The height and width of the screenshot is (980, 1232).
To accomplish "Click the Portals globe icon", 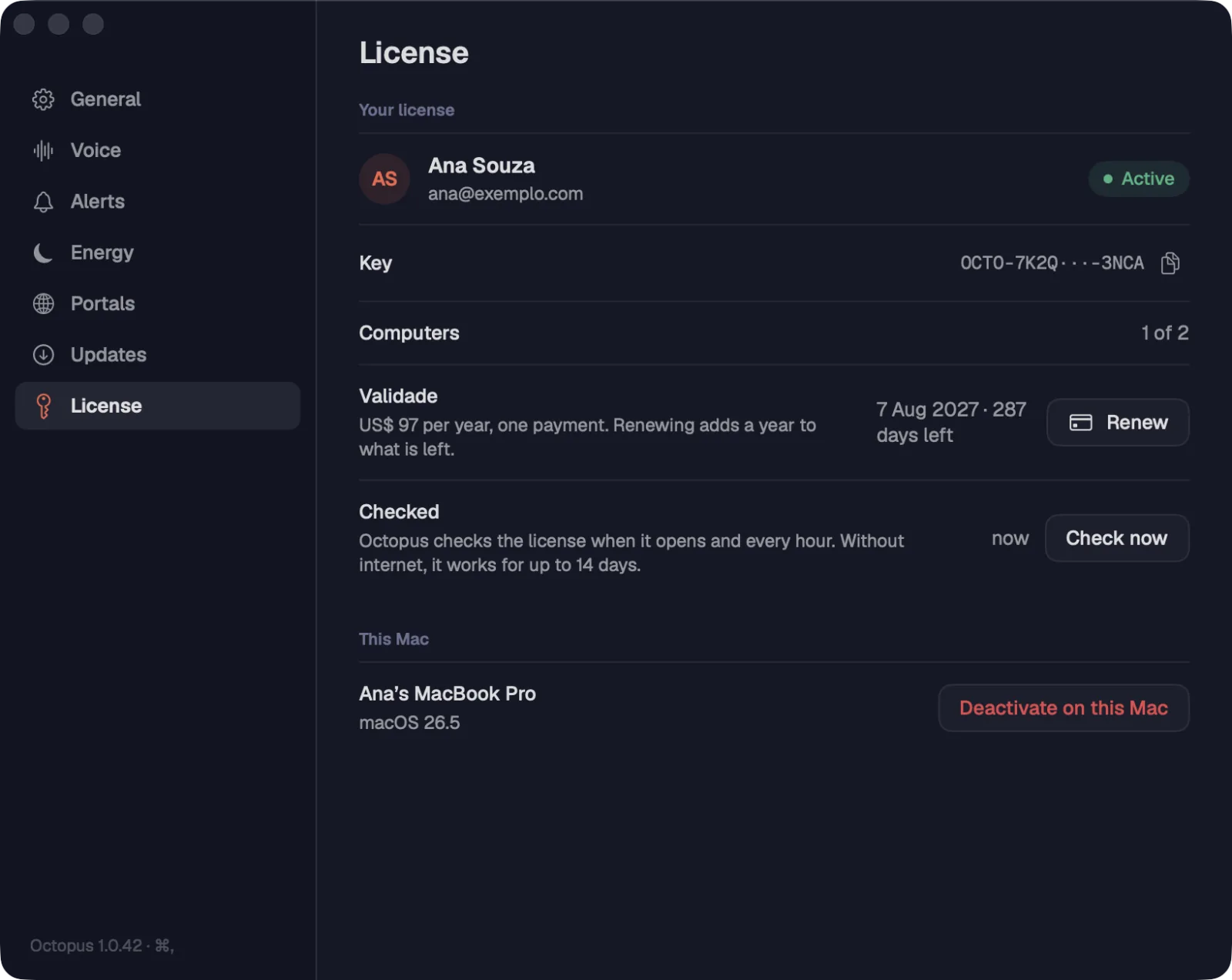I will 43,303.
